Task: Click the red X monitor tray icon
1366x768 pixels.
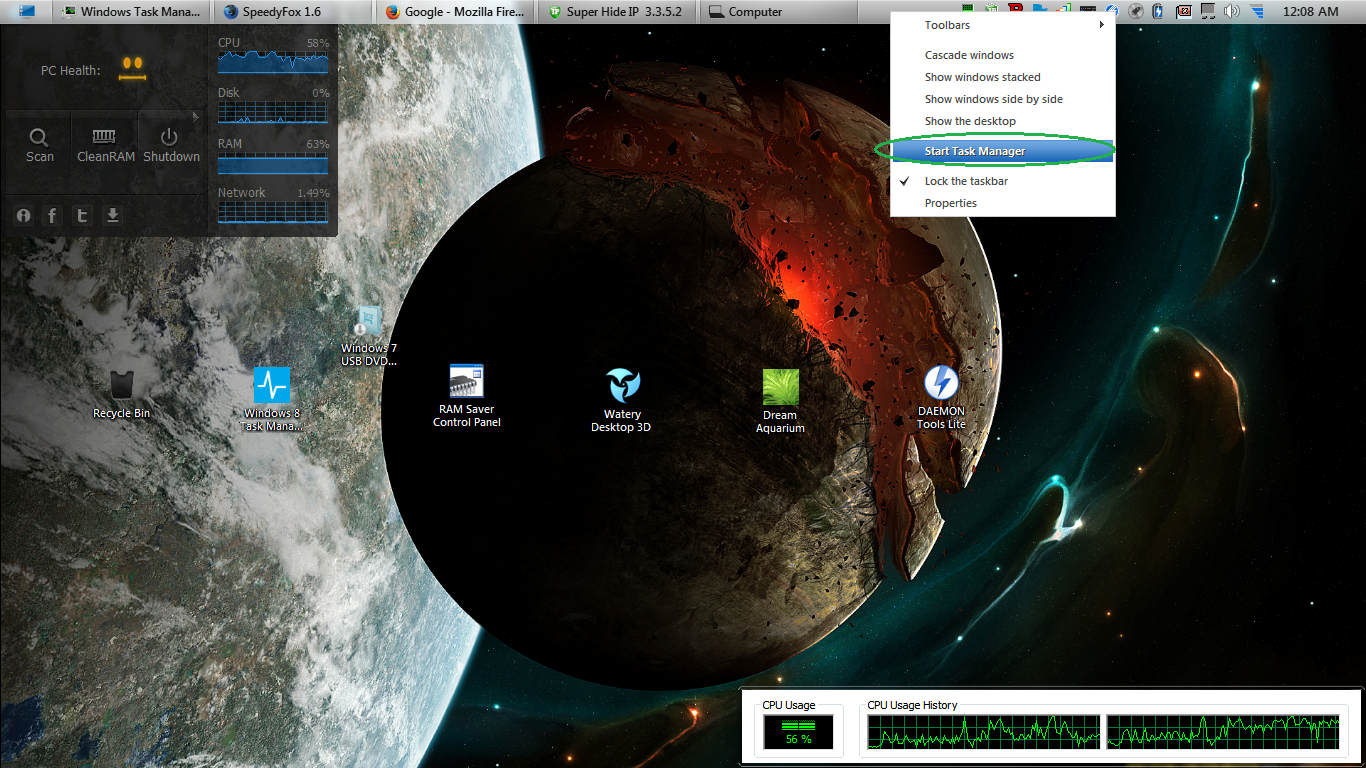Action: (x=1184, y=12)
